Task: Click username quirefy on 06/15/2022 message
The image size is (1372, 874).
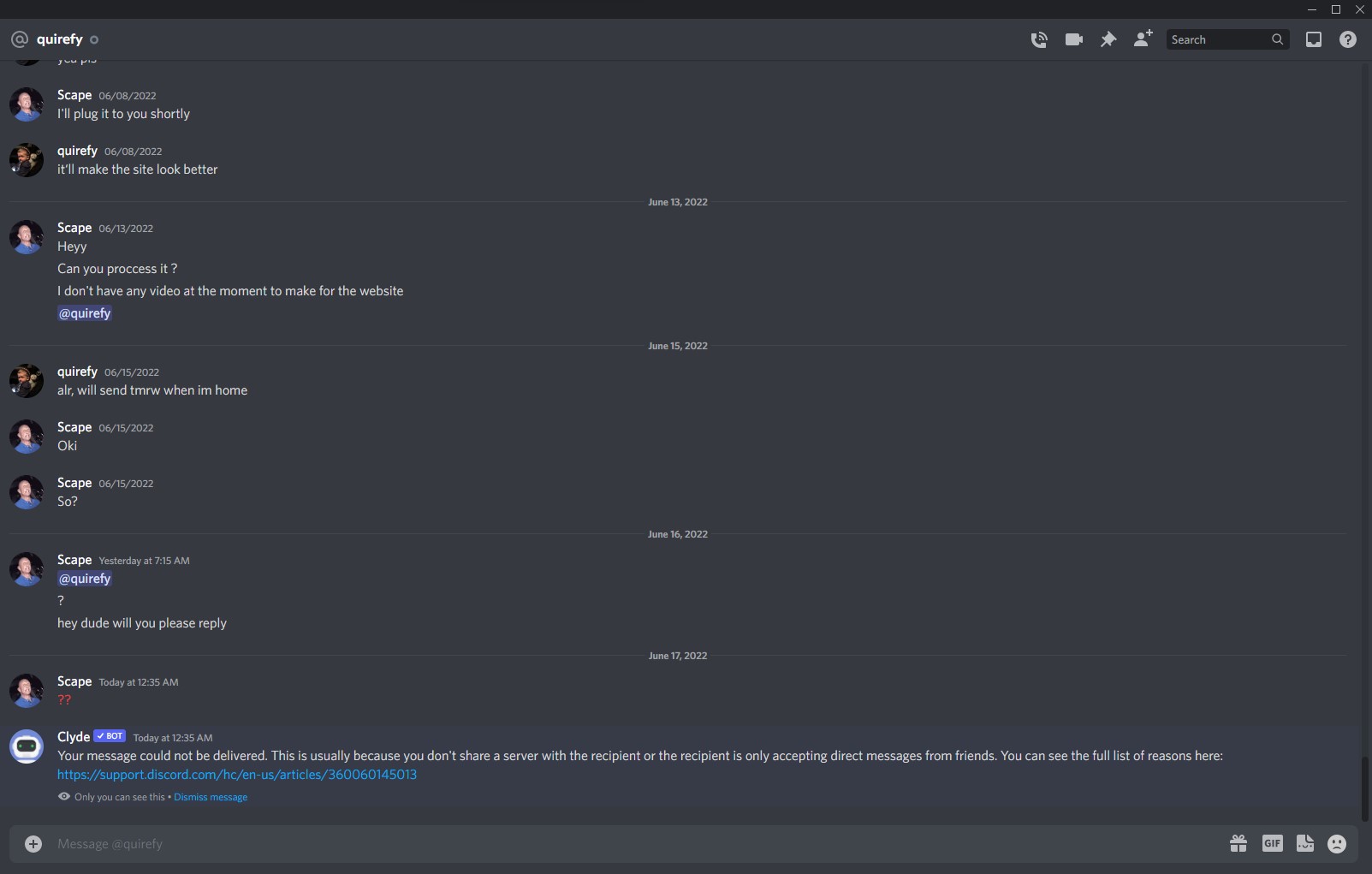Action: point(77,372)
